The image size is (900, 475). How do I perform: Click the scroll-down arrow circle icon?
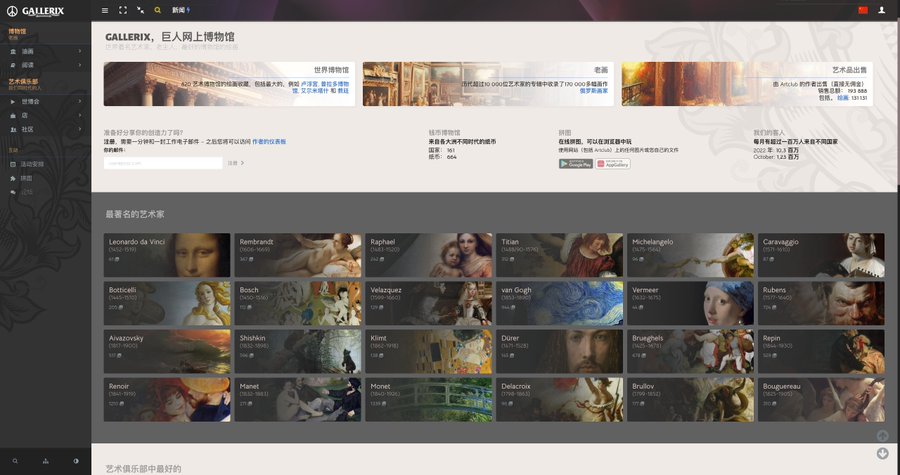point(882,454)
